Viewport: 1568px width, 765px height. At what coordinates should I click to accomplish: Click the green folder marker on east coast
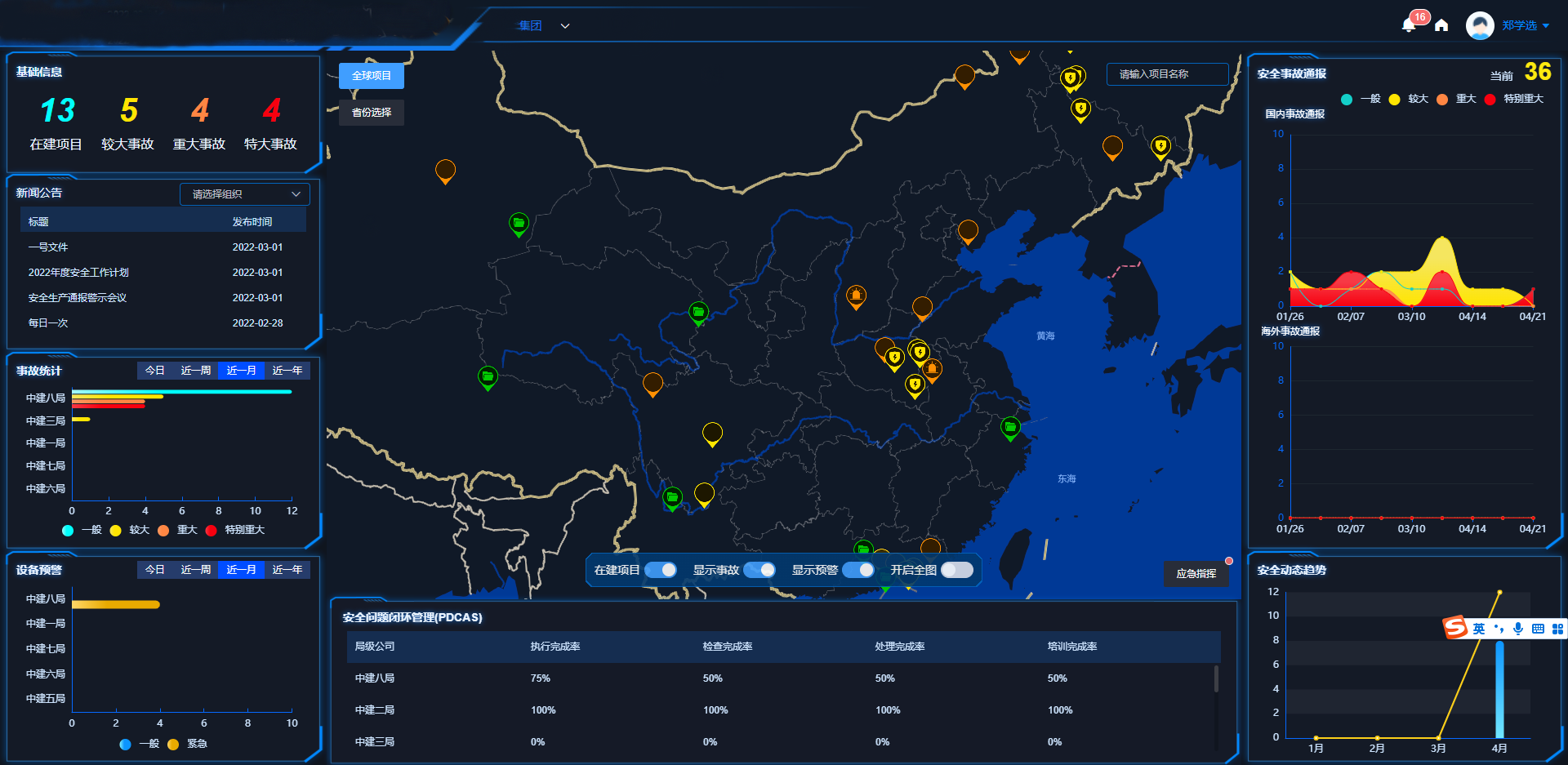pos(1010,427)
